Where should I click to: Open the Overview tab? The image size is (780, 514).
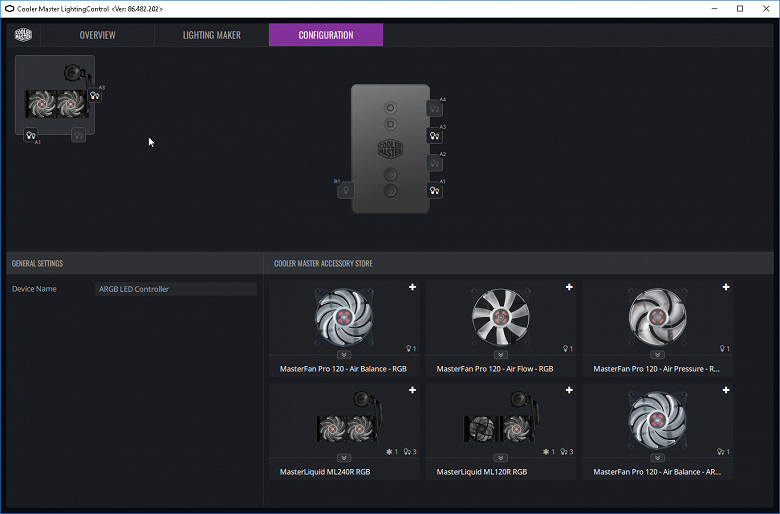98,35
